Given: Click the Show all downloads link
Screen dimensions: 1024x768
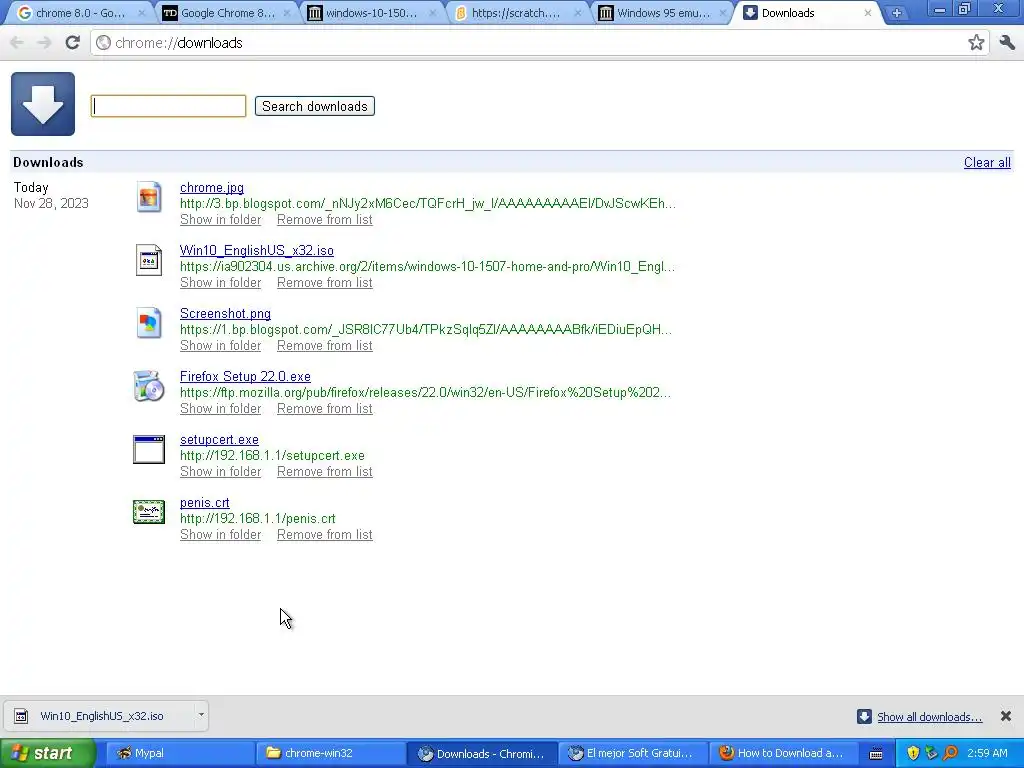Looking at the screenshot, I should tap(929, 717).
